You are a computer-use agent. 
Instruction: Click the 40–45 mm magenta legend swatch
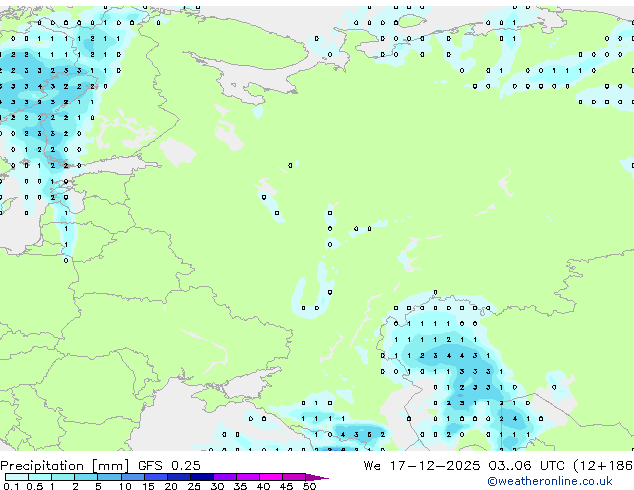pos(271,477)
